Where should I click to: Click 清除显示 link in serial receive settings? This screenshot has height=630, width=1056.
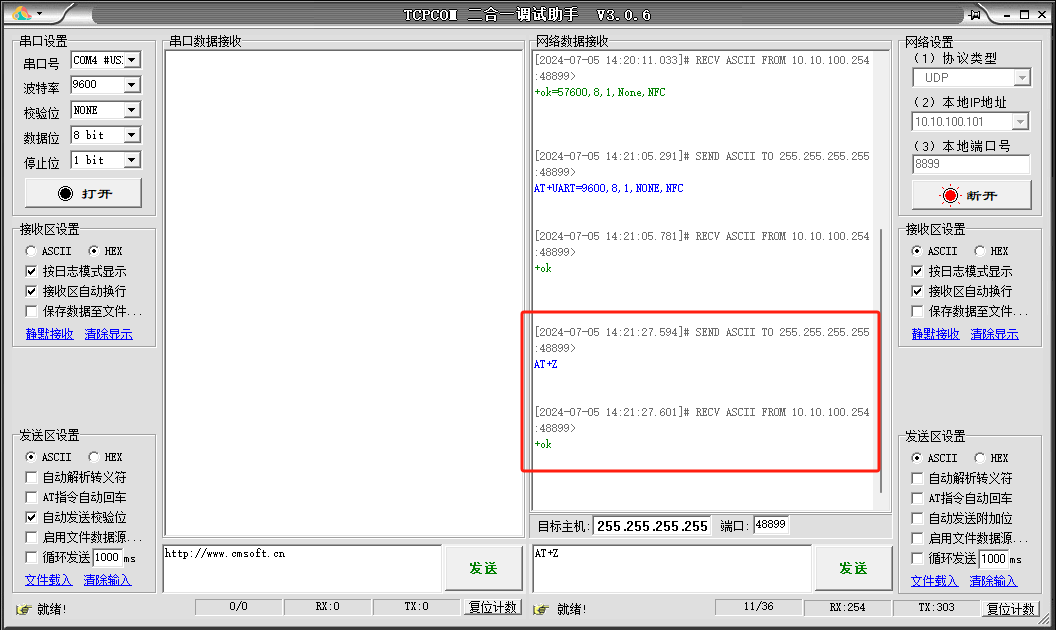(108, 334)
